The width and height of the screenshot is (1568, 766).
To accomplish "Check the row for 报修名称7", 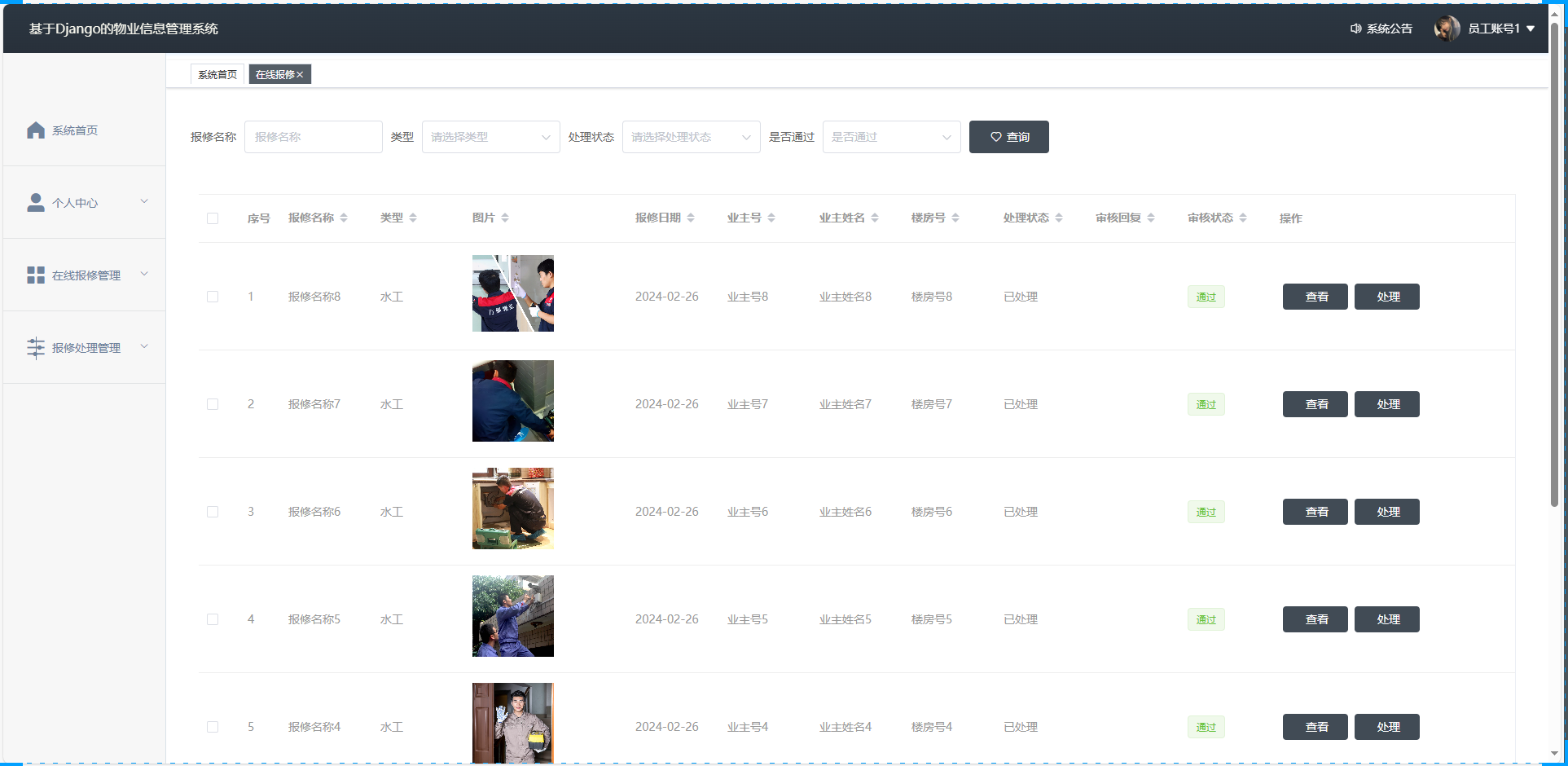I will click(213, 404).
